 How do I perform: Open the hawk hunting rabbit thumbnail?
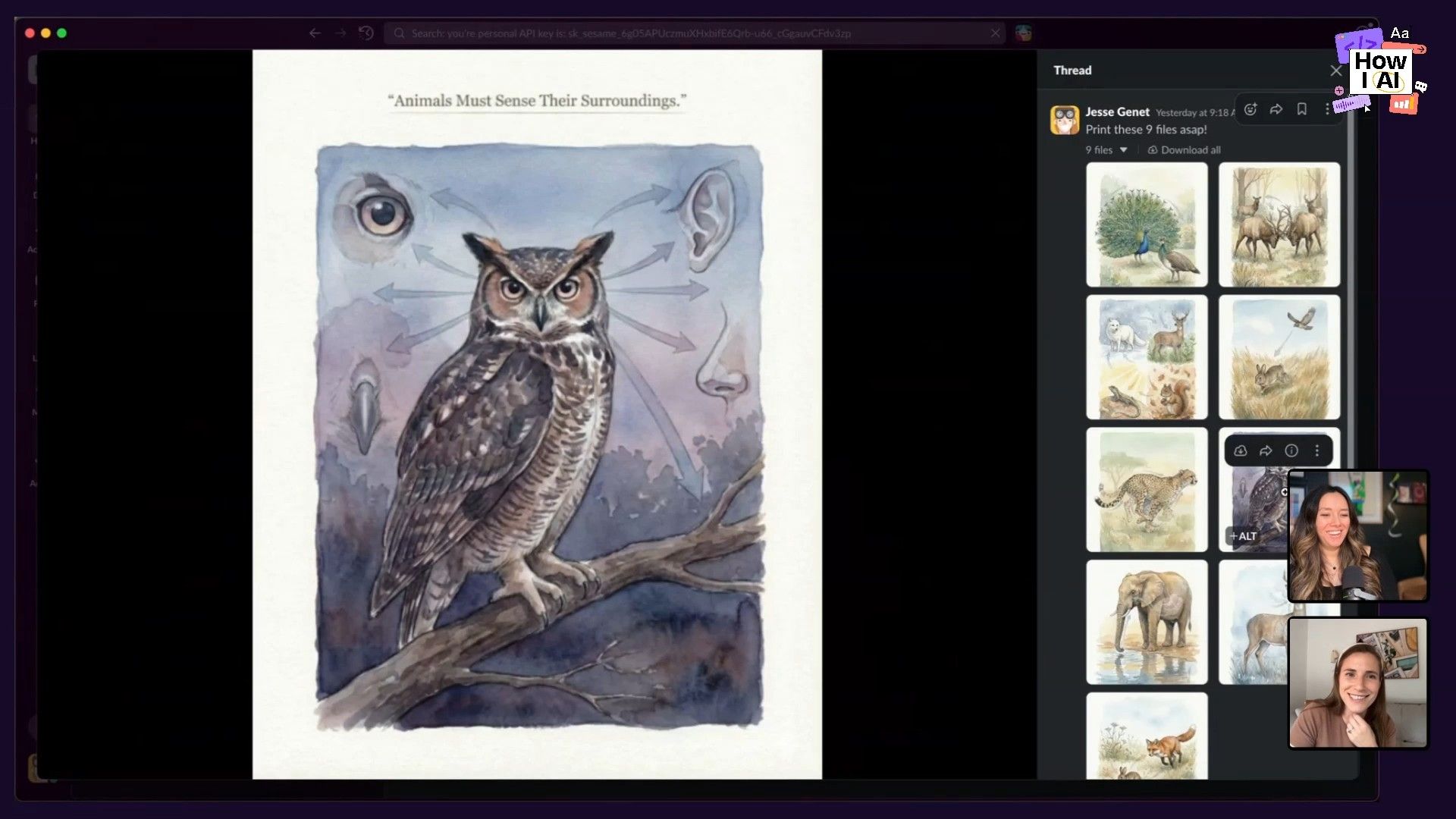[x=1279, y=357]
